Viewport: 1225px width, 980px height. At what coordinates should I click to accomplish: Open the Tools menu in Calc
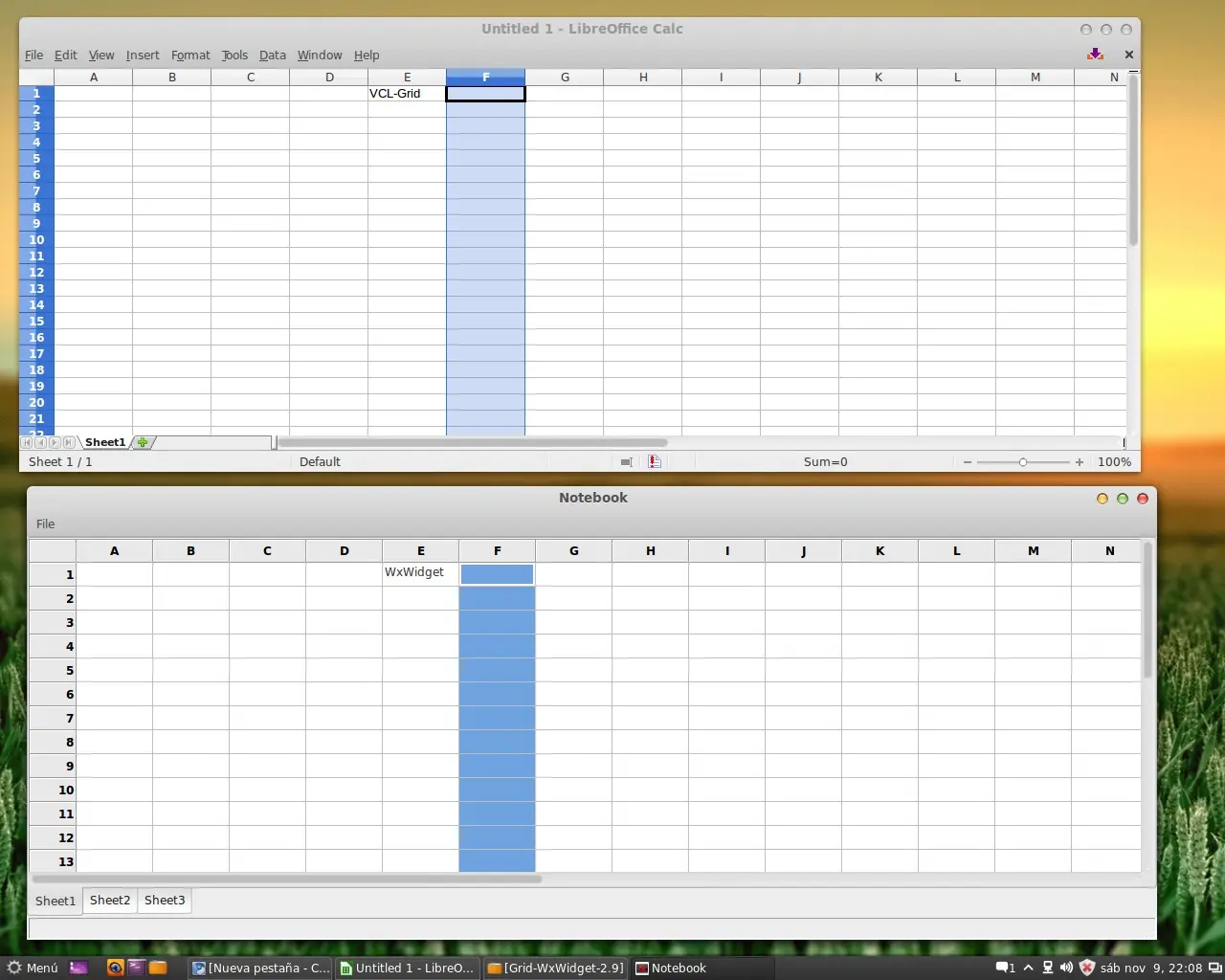tap(234, 56)
